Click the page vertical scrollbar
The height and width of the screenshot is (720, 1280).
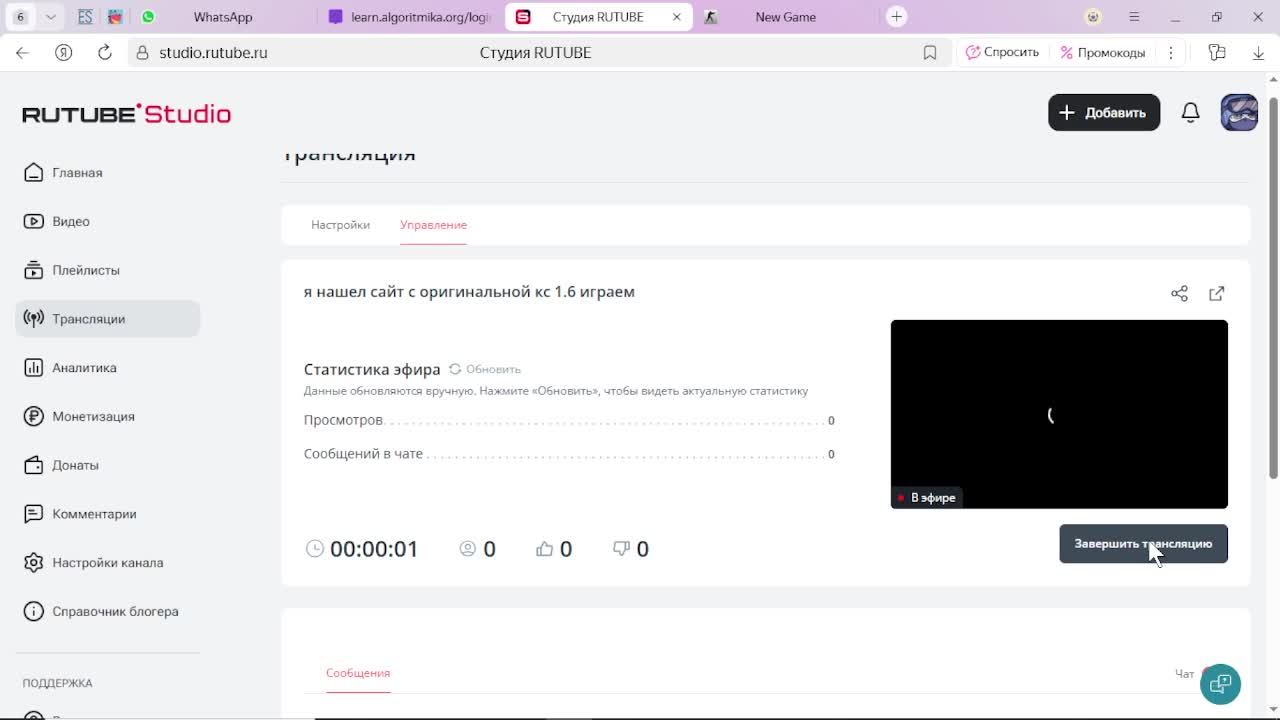(1273, 288)
